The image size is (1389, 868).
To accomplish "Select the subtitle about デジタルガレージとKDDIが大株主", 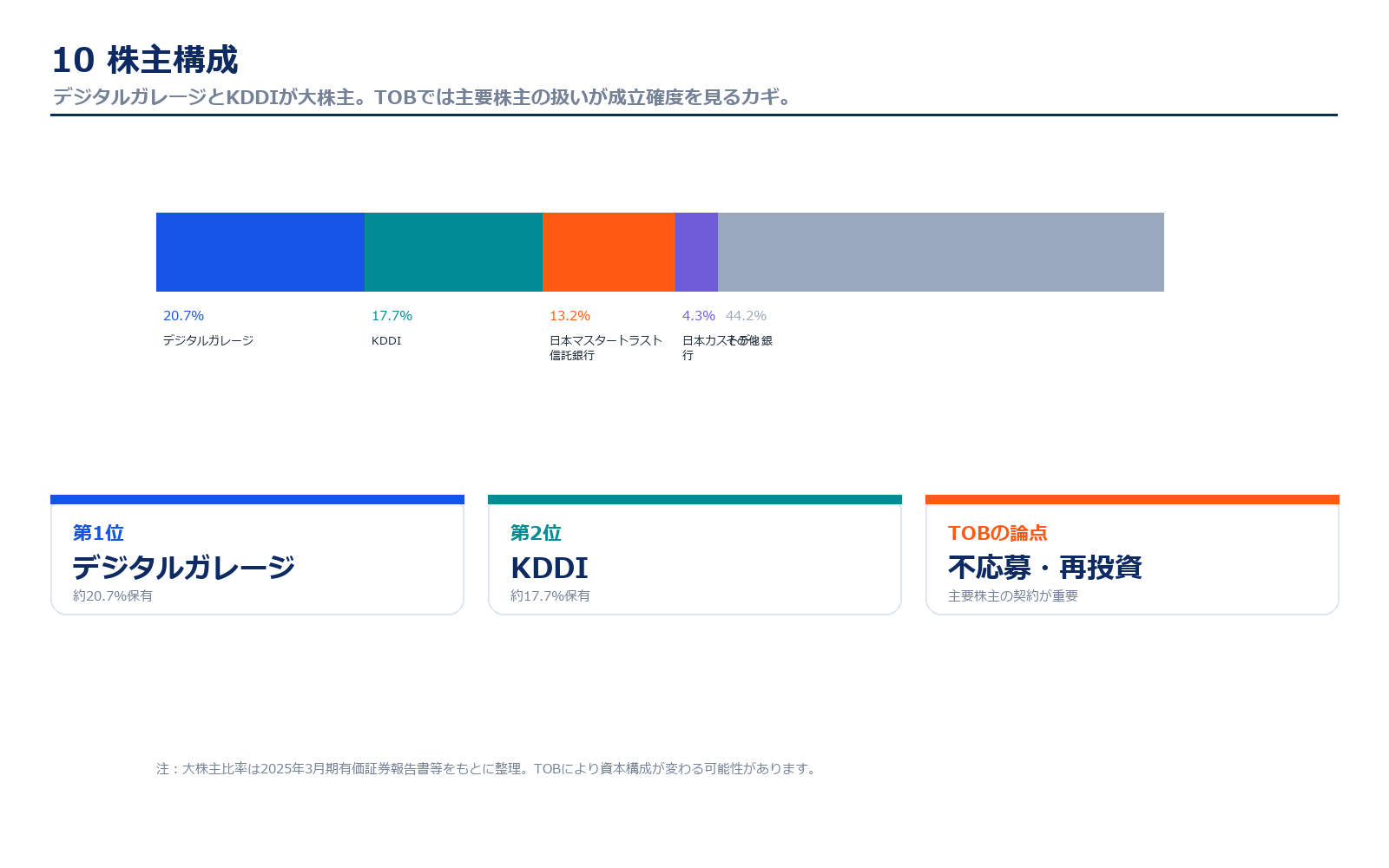I will point(425,97).
